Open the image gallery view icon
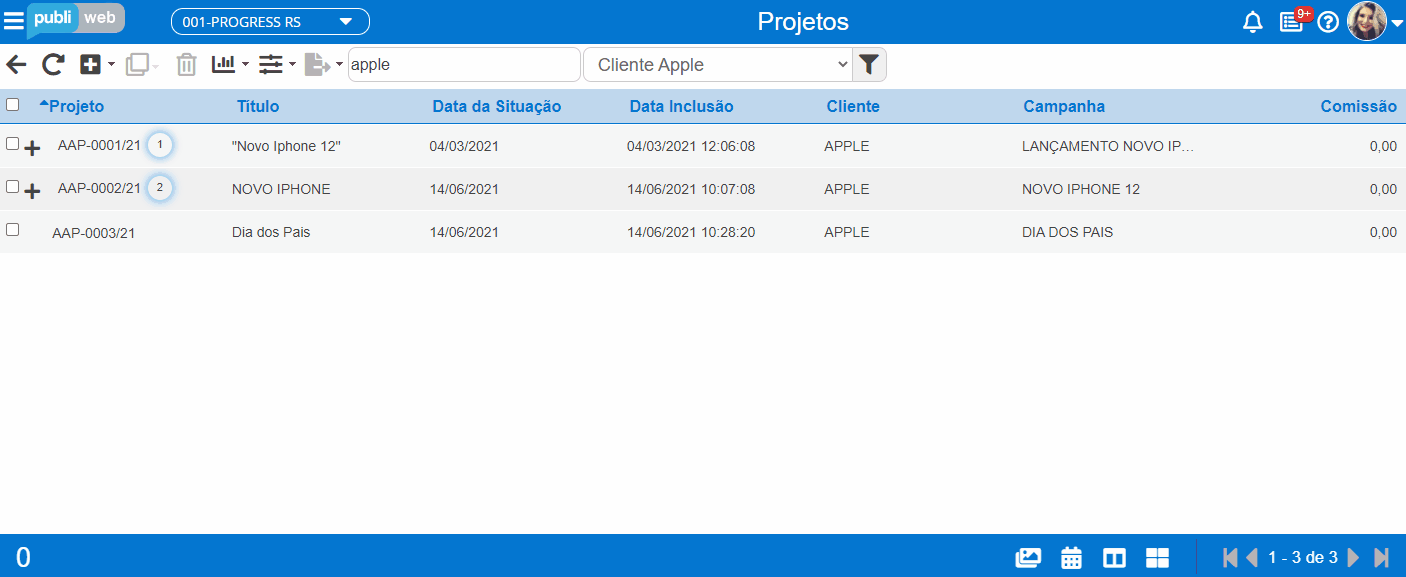 point(1028,557)
